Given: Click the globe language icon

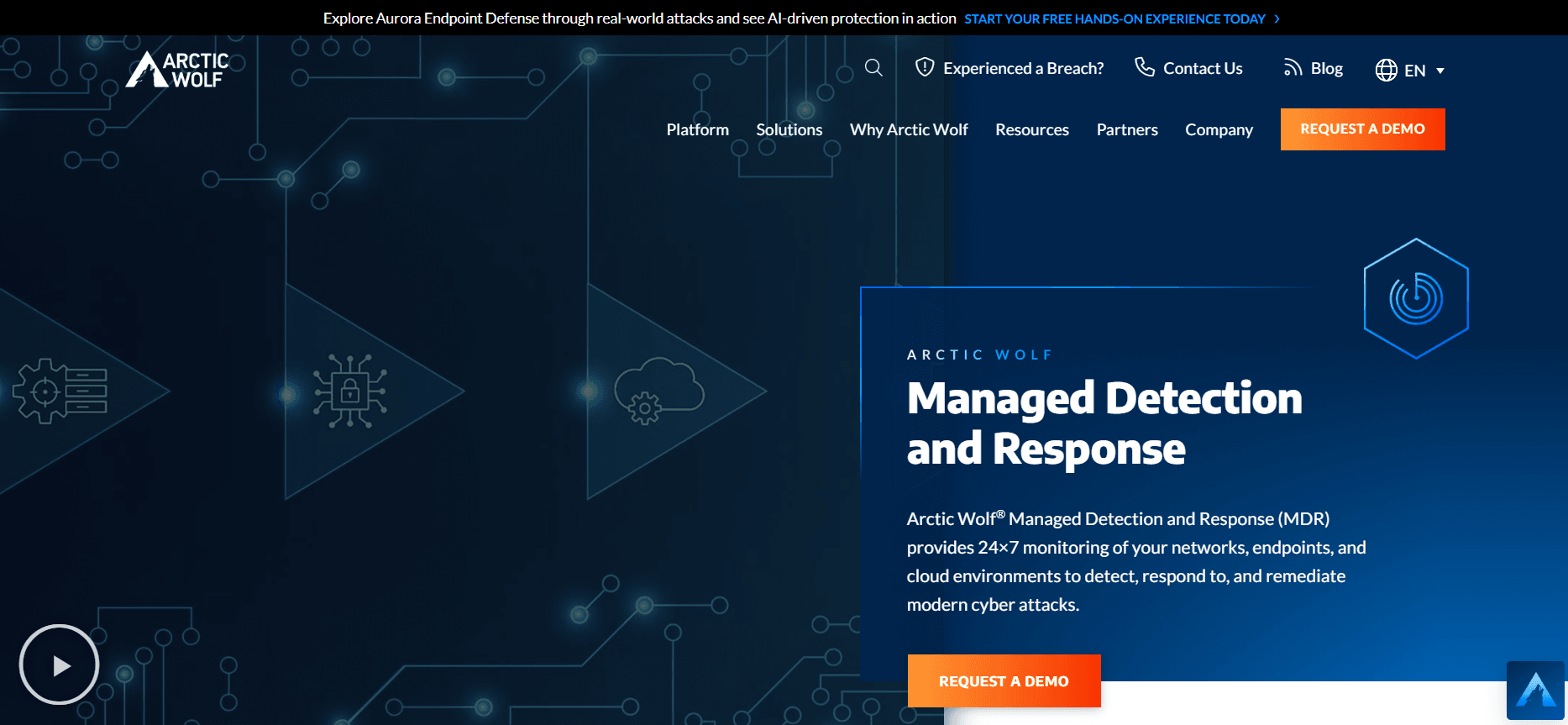Looking at the screenshot, I should [x=1386, y=70].
